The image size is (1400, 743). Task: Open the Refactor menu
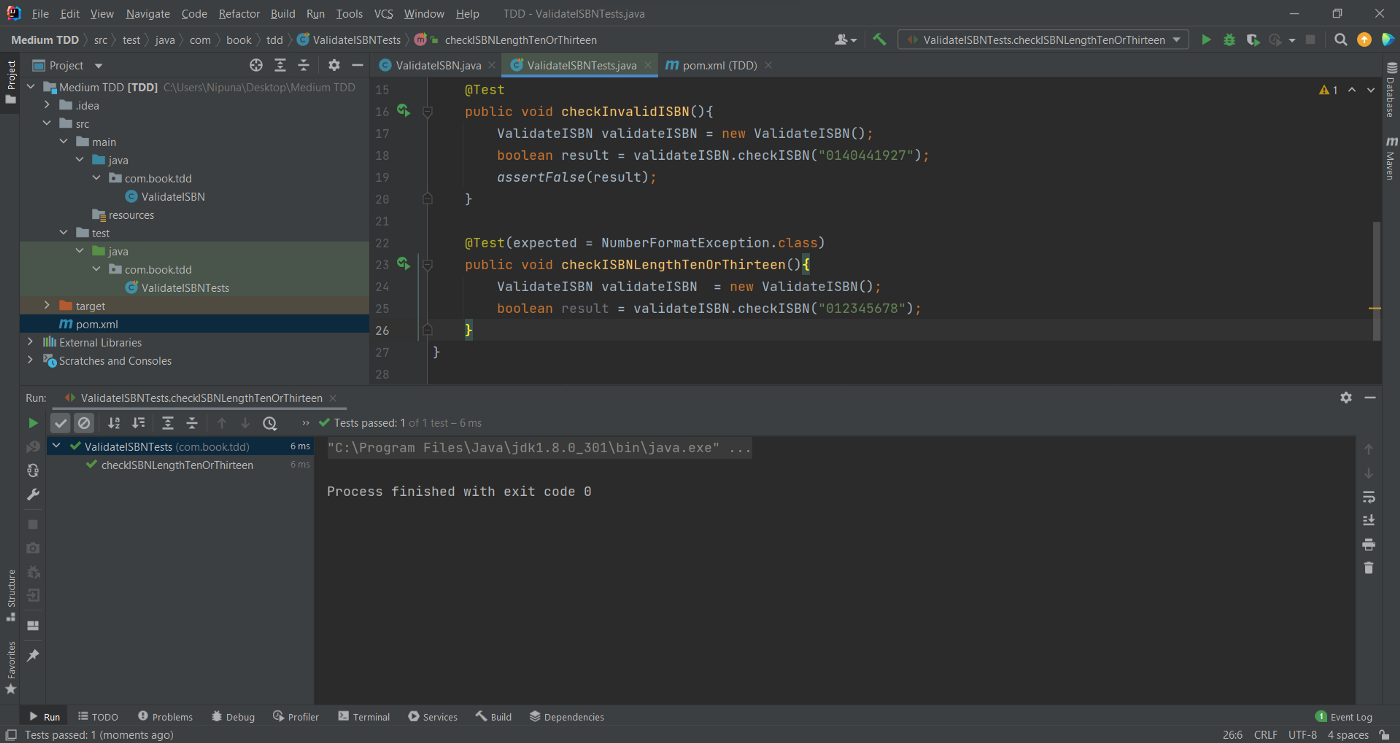pos(239,14)
